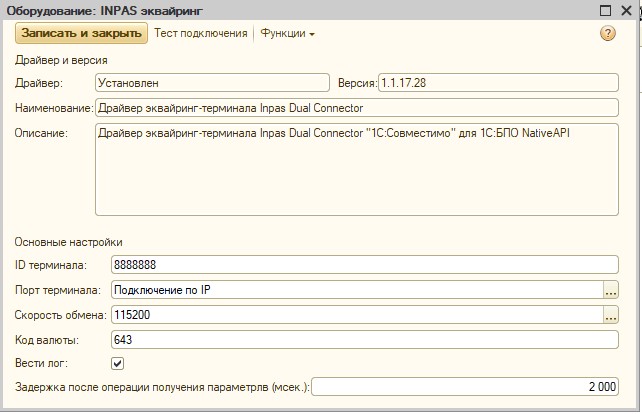642x414 pixels.
Task: Toggle the Вести лог checkbox
Action: (118, 363)
